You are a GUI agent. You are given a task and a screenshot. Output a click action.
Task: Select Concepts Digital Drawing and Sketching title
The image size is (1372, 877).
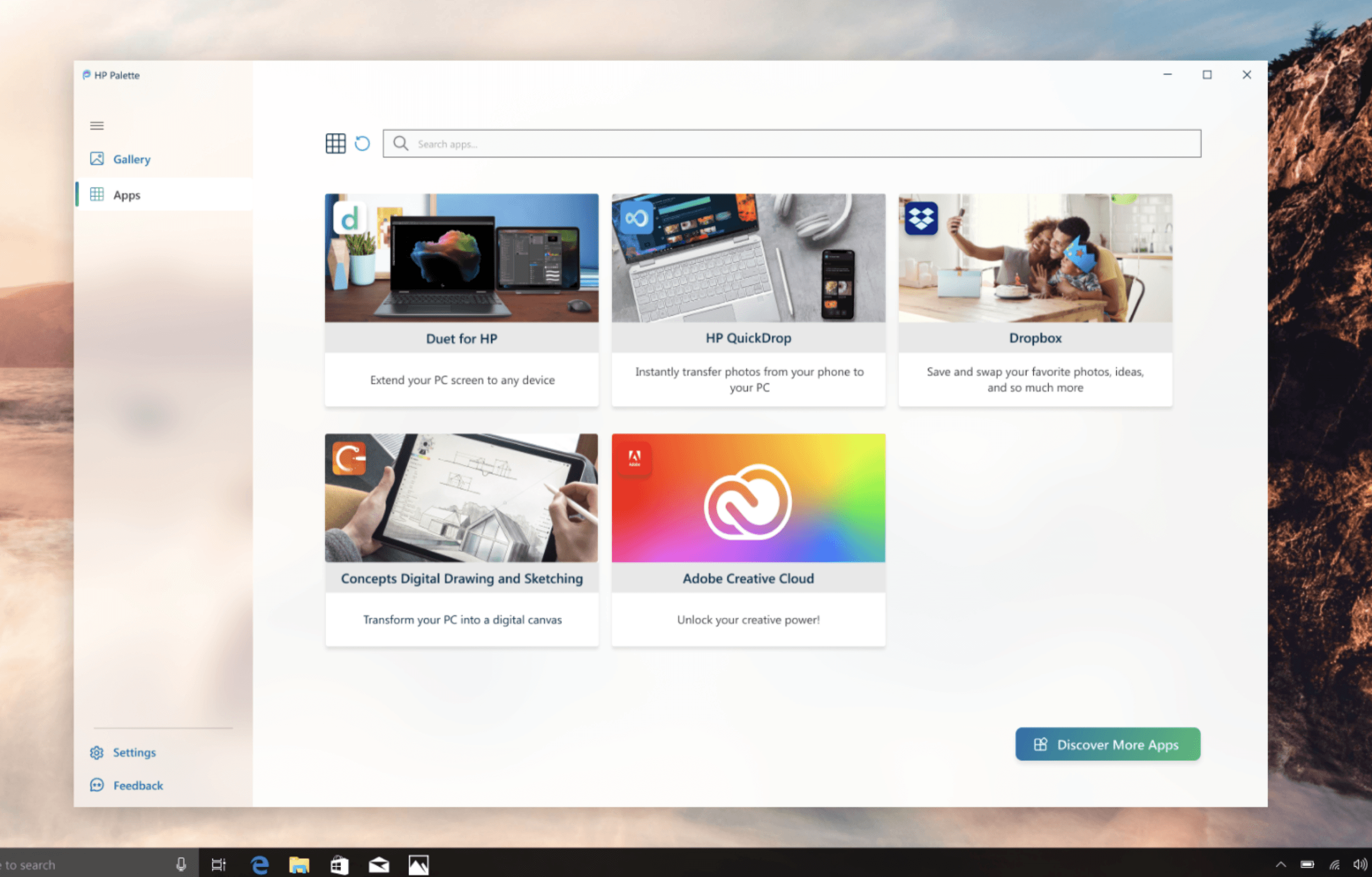[462, 578]
